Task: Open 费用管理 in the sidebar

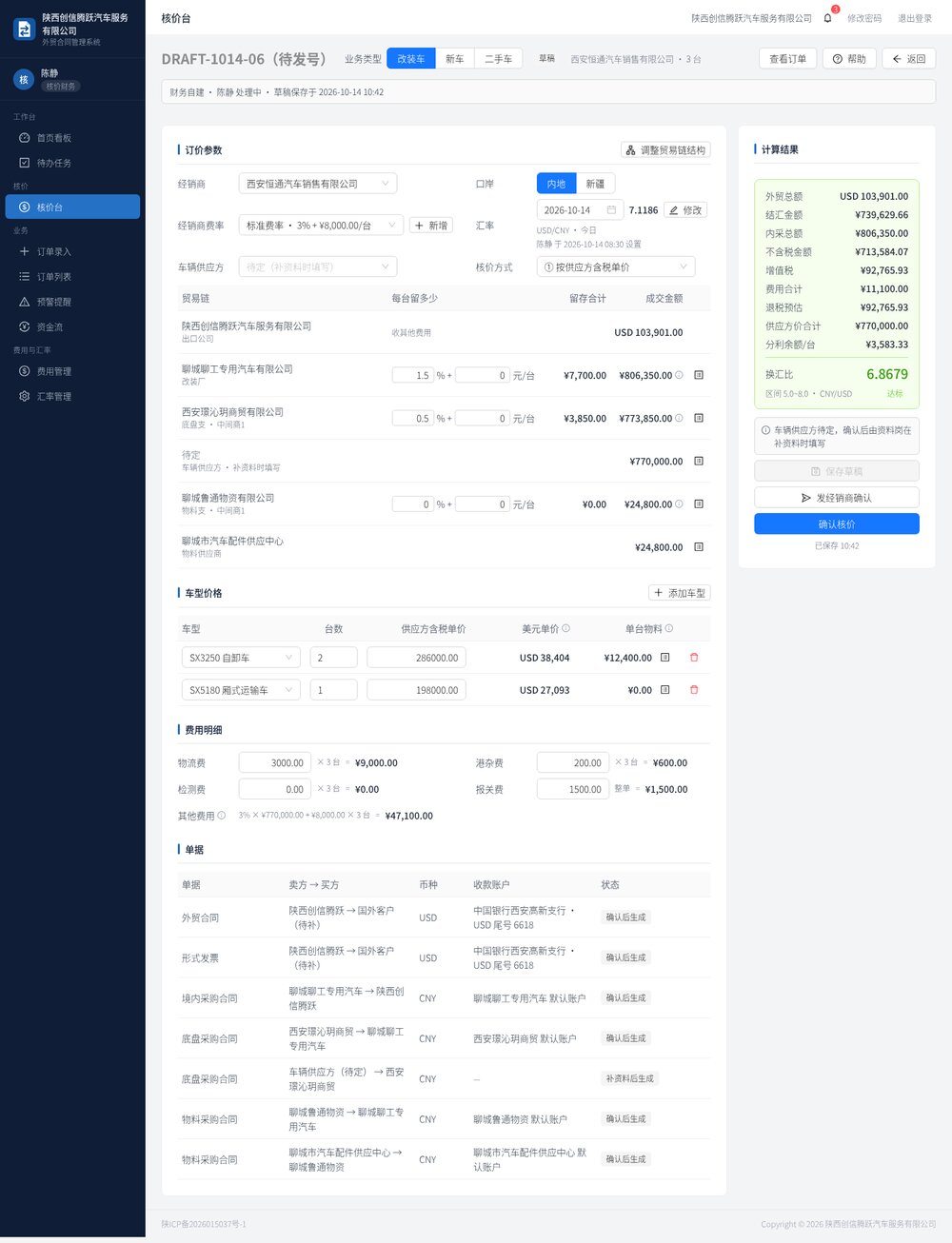Action: pos(72,371)
